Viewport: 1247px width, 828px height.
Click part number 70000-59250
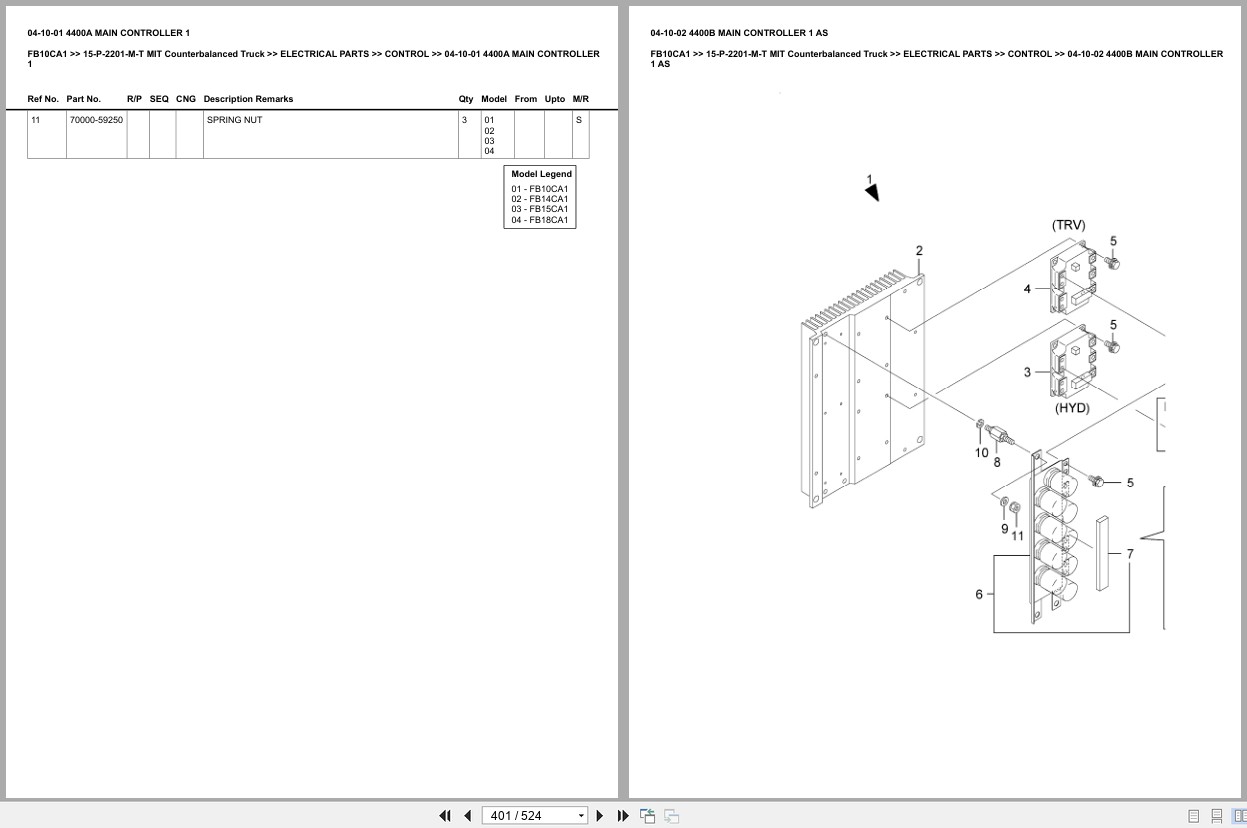tap(96, 120)
